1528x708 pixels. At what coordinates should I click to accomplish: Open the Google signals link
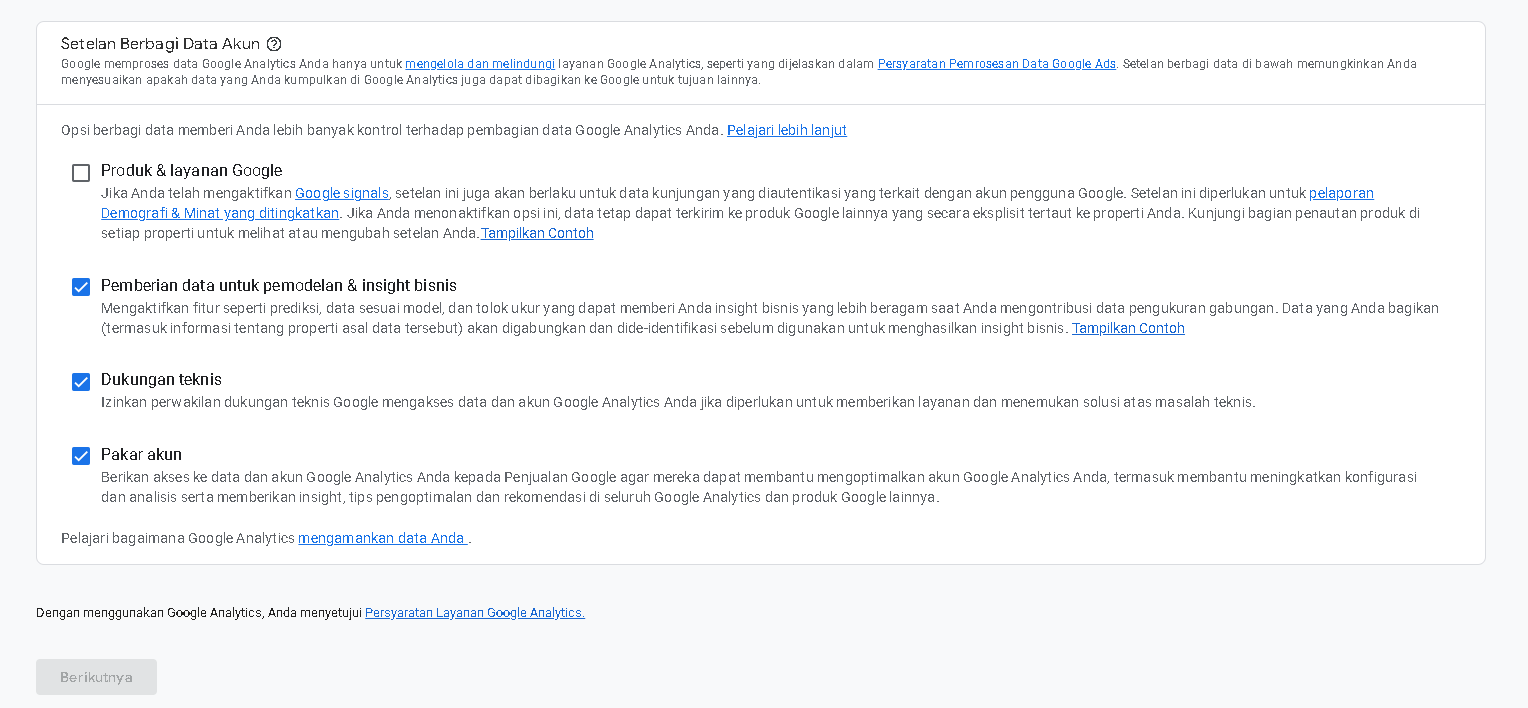(342, 193)
